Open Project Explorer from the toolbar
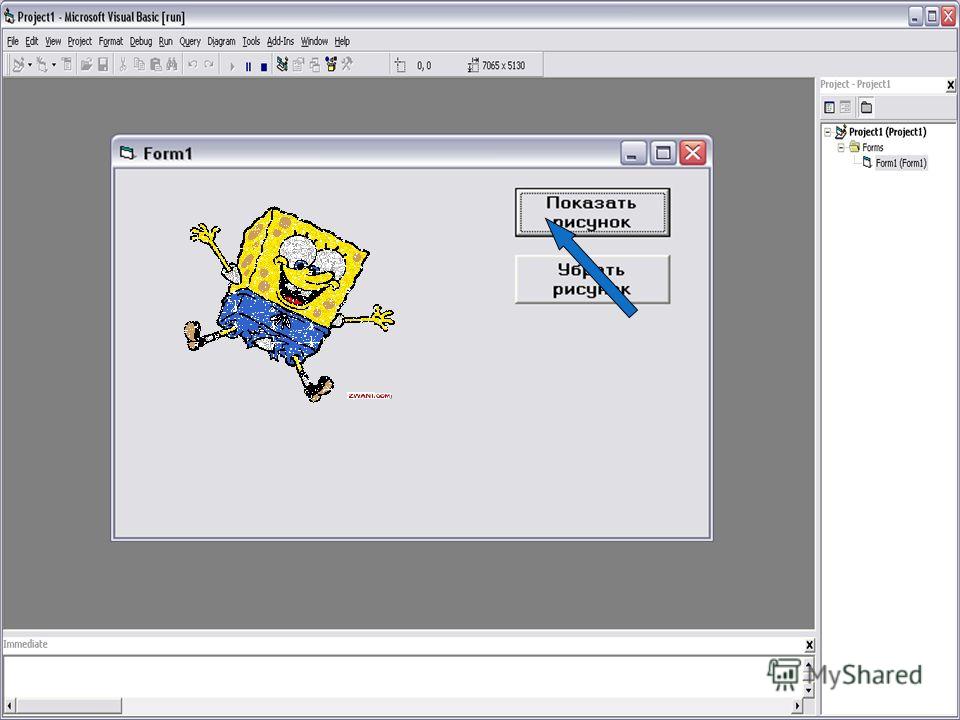960x720 pixels. pos(282,64)
